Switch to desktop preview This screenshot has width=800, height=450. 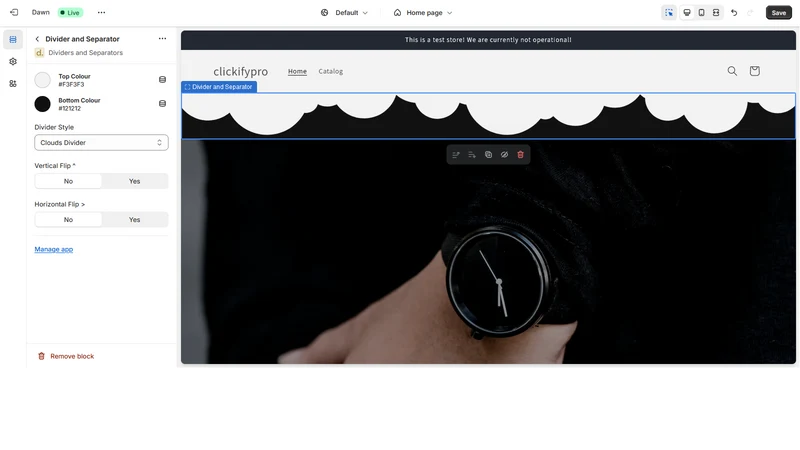coord(687,13)
